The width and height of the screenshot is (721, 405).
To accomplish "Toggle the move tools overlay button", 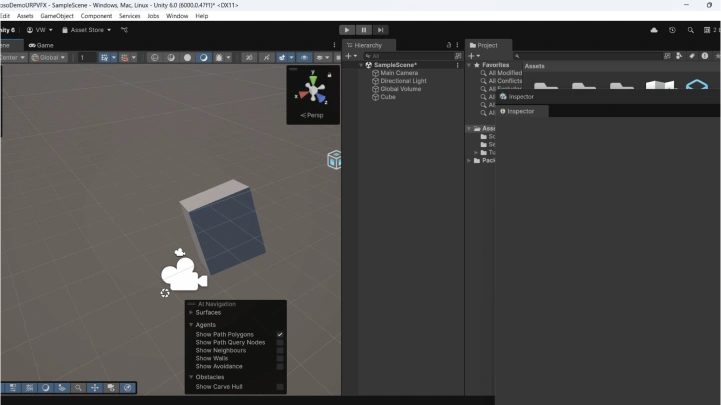I will pyautogui.click(x=95, y=388).
